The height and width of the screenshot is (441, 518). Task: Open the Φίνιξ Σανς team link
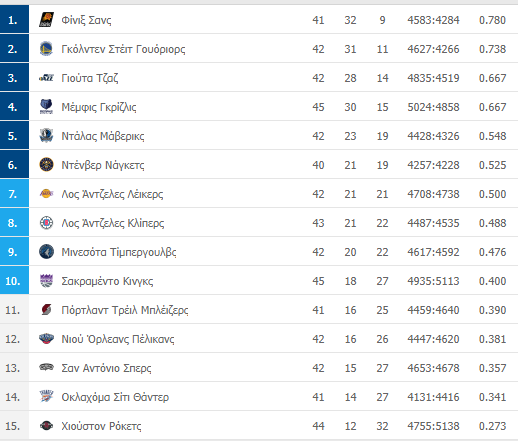click(x=86, y=20)
